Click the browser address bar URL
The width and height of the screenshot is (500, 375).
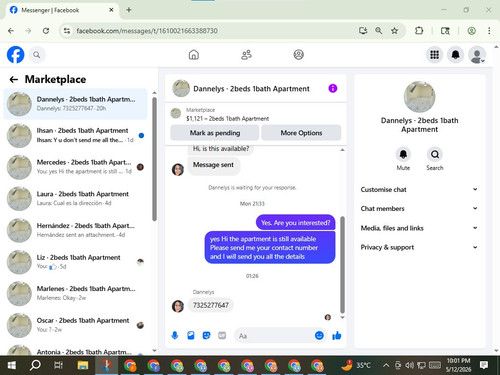point(147,31)
